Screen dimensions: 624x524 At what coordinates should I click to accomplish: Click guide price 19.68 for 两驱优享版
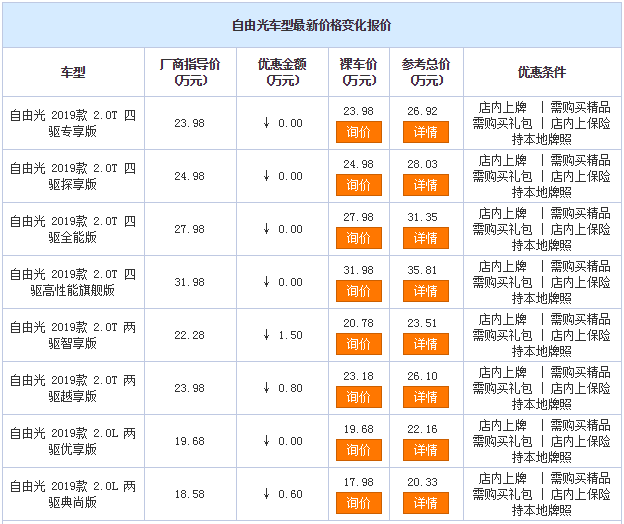[x=189, y=441]
